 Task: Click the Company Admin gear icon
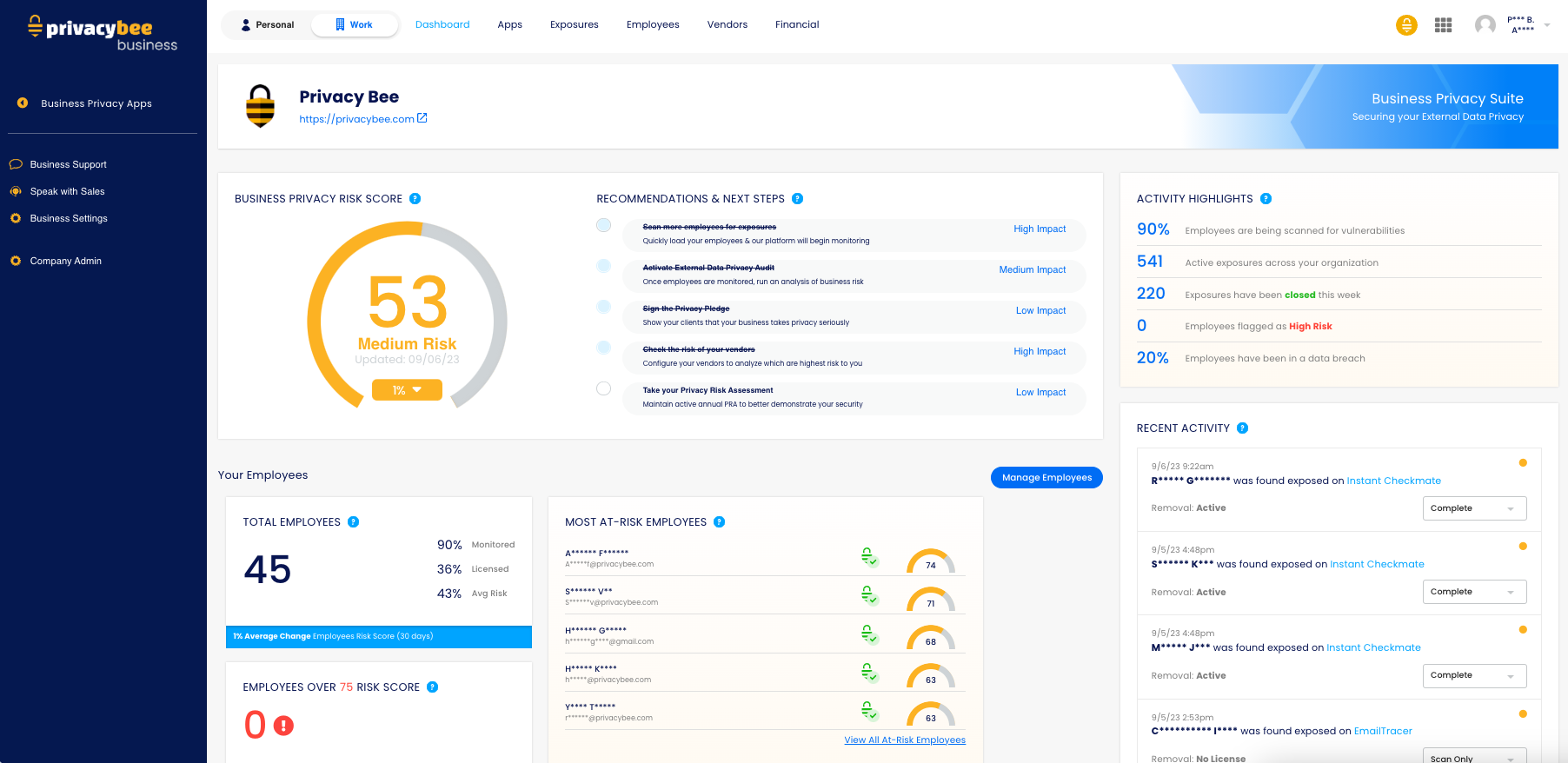click(x=16, y=261)
